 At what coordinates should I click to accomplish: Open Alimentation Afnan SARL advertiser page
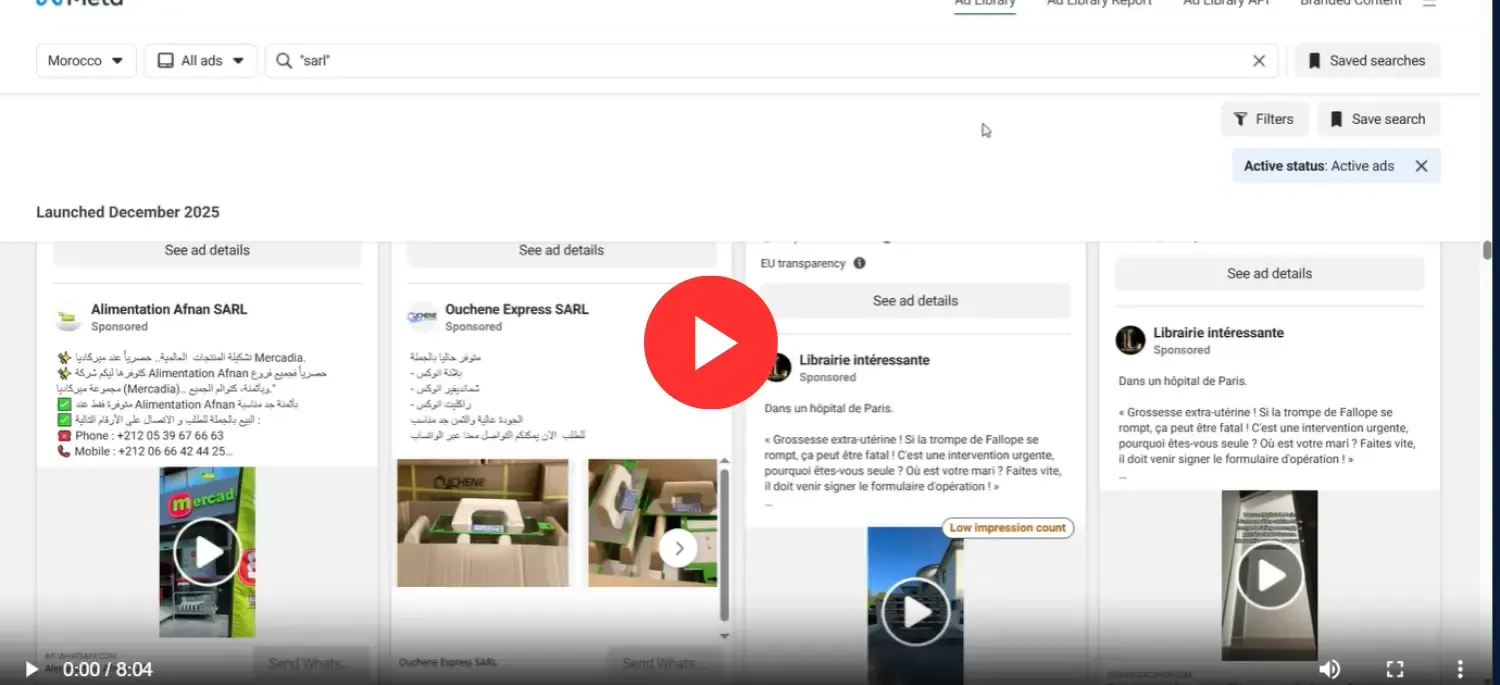point(169,309)
